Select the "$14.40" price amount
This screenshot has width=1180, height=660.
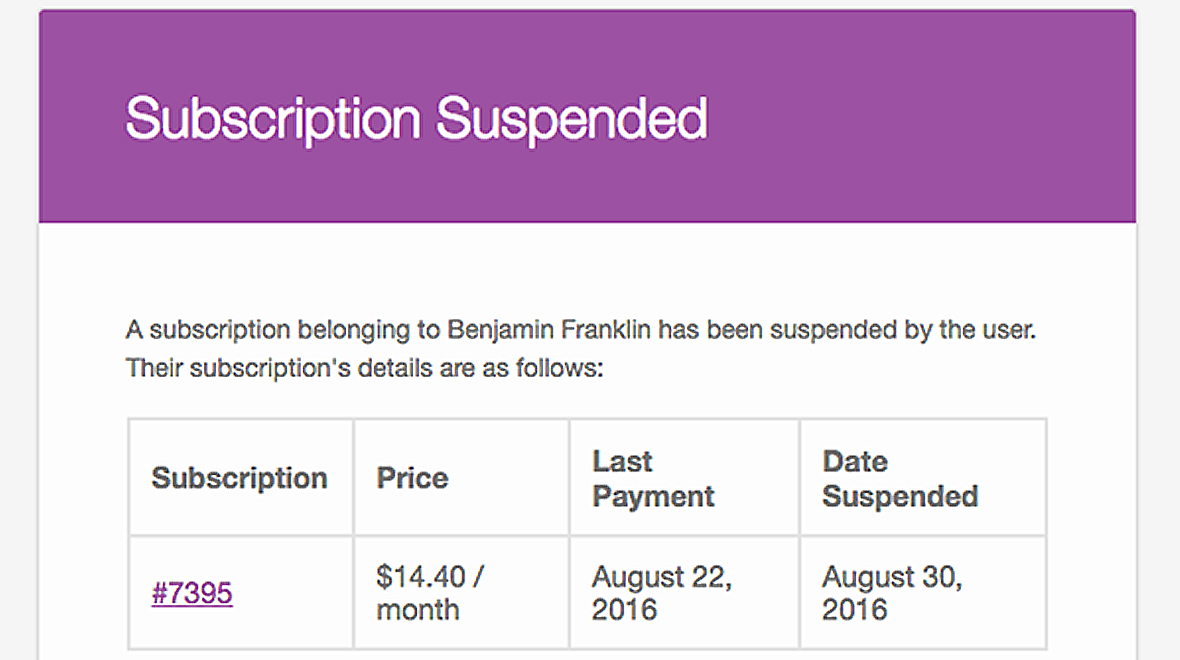(421, 576)
